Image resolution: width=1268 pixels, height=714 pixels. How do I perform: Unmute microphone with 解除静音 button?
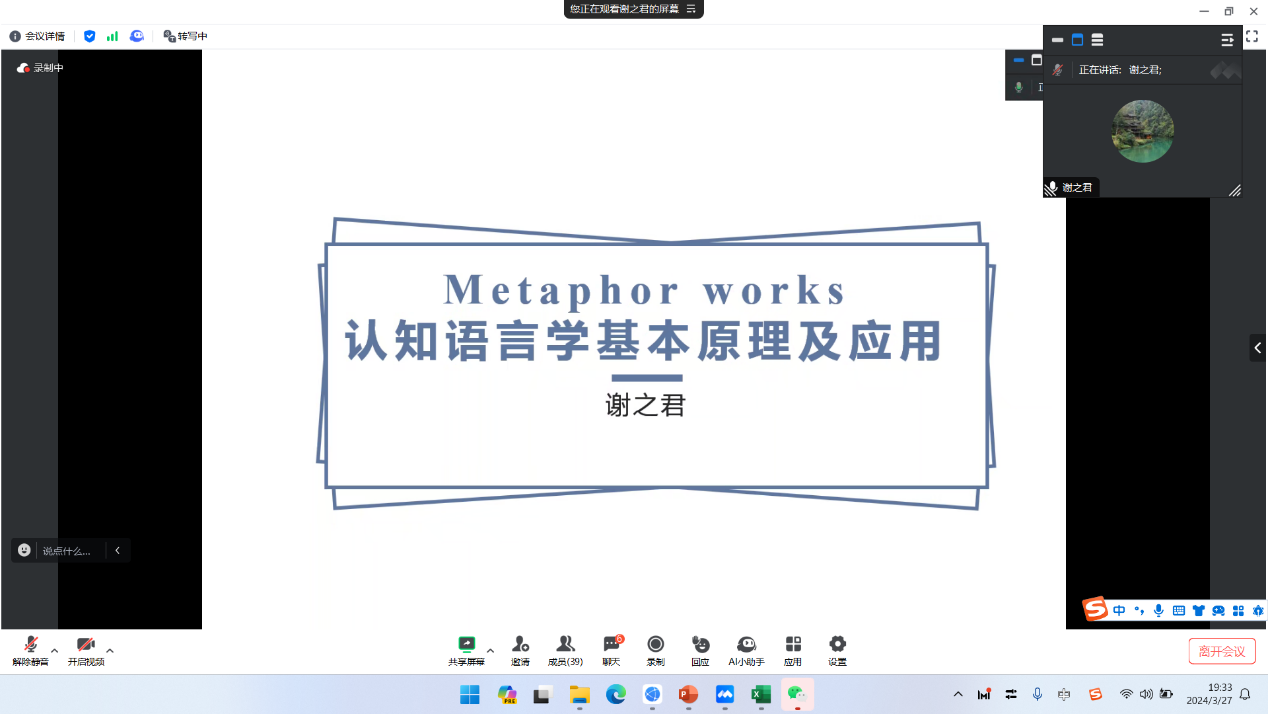pyautogui.click(x=30, y=648)
